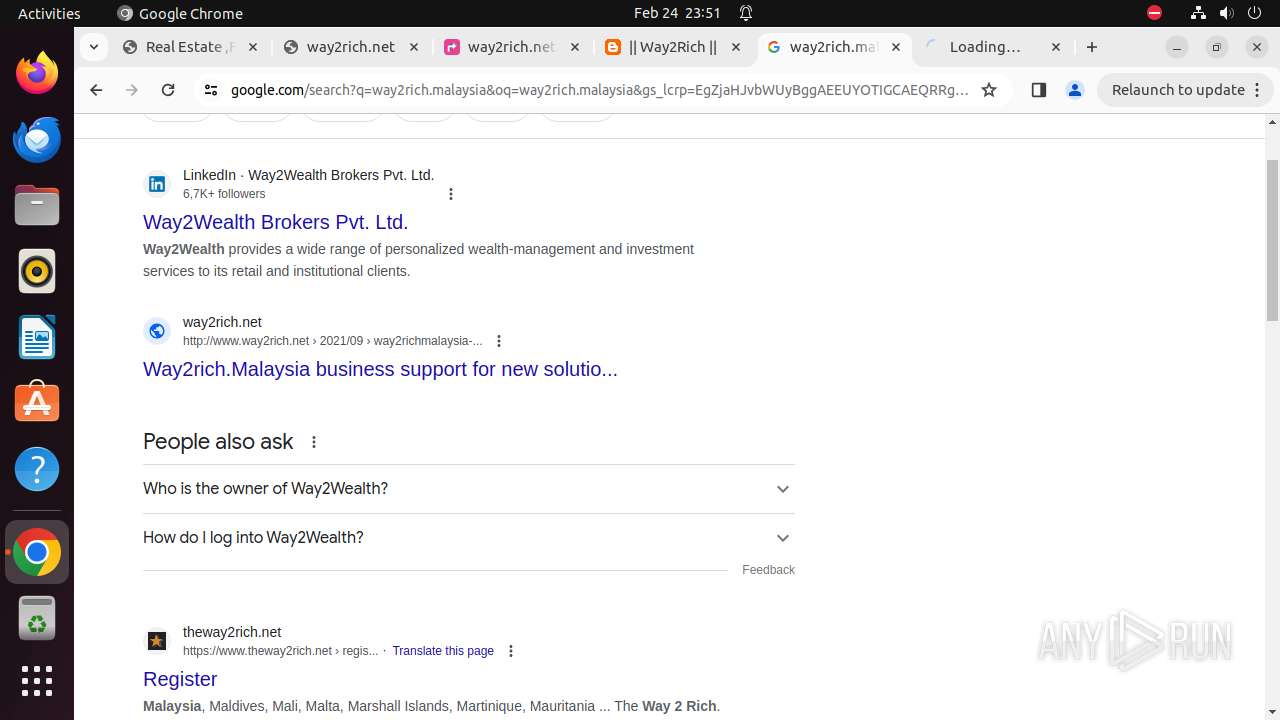The image size is (1280, 720).
Task: Click the "People also ask" heading
Action: pos(218,442)
